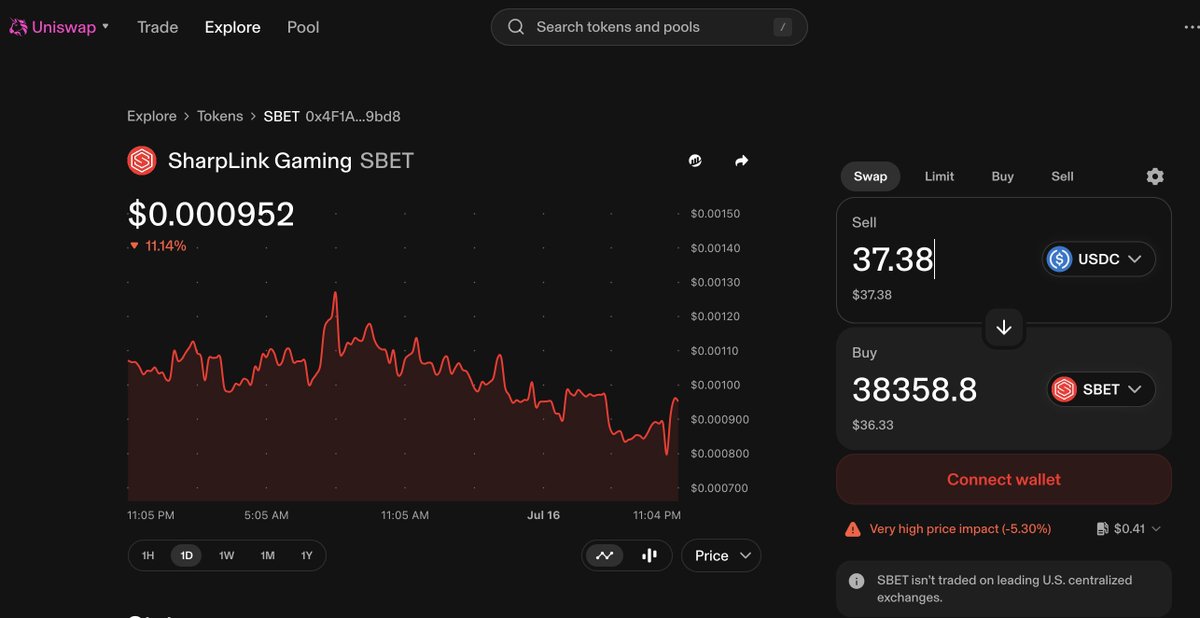
Task: Click Very high price impact warning text
Action: (960, 529)
